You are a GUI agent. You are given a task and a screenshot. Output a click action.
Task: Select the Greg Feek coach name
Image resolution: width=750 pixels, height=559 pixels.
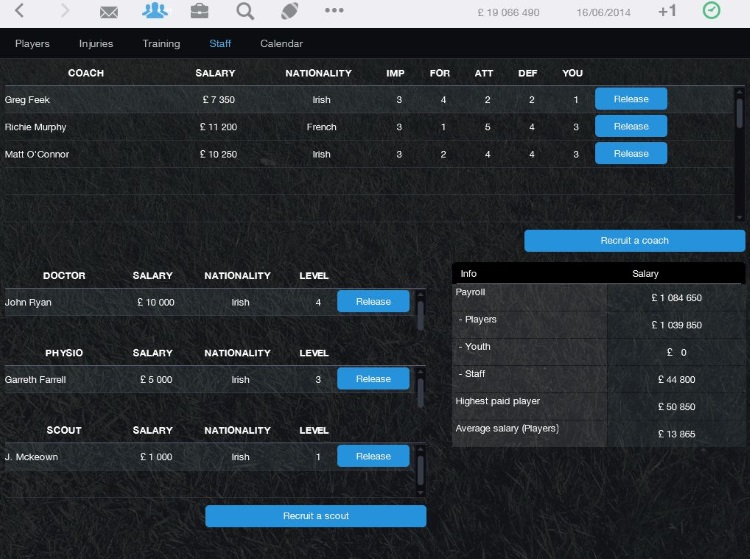pos(27,99)
